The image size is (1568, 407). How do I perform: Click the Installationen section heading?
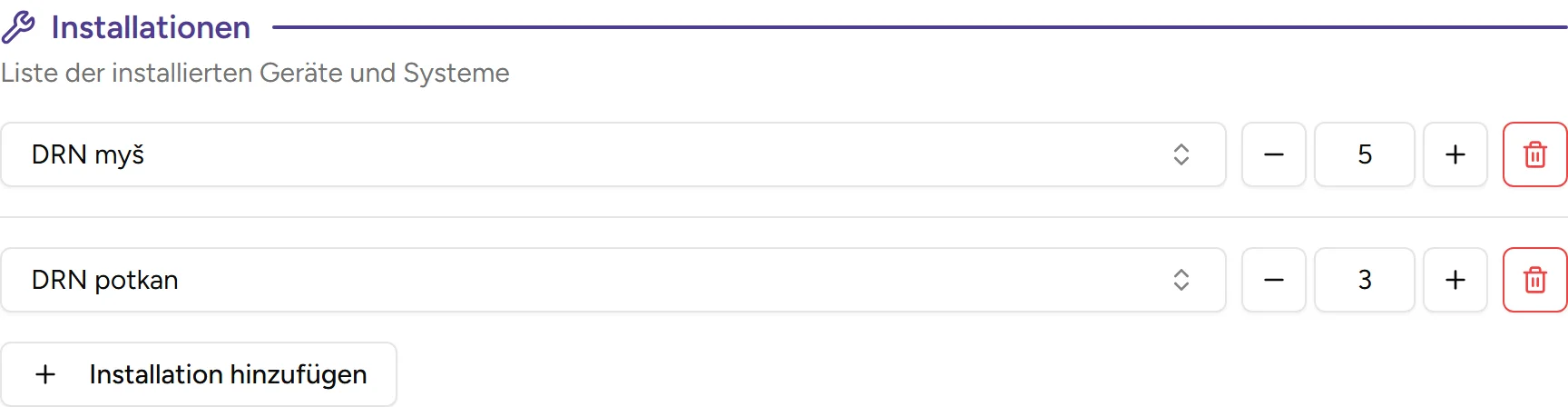[x=151, y=27]
